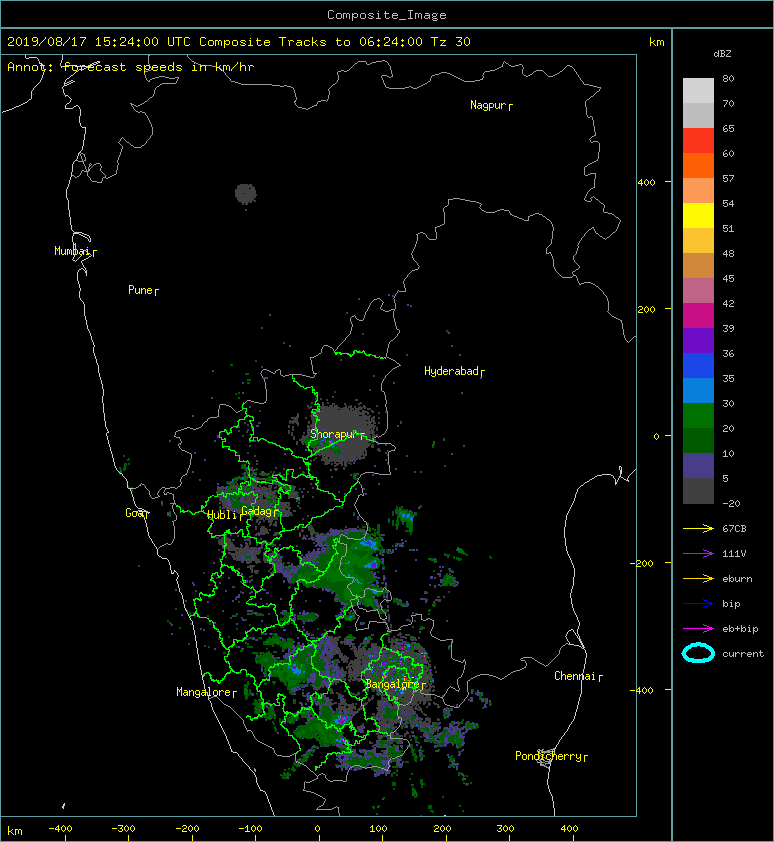Select the -100 tick on bottom x-axis

pos(250,829)
